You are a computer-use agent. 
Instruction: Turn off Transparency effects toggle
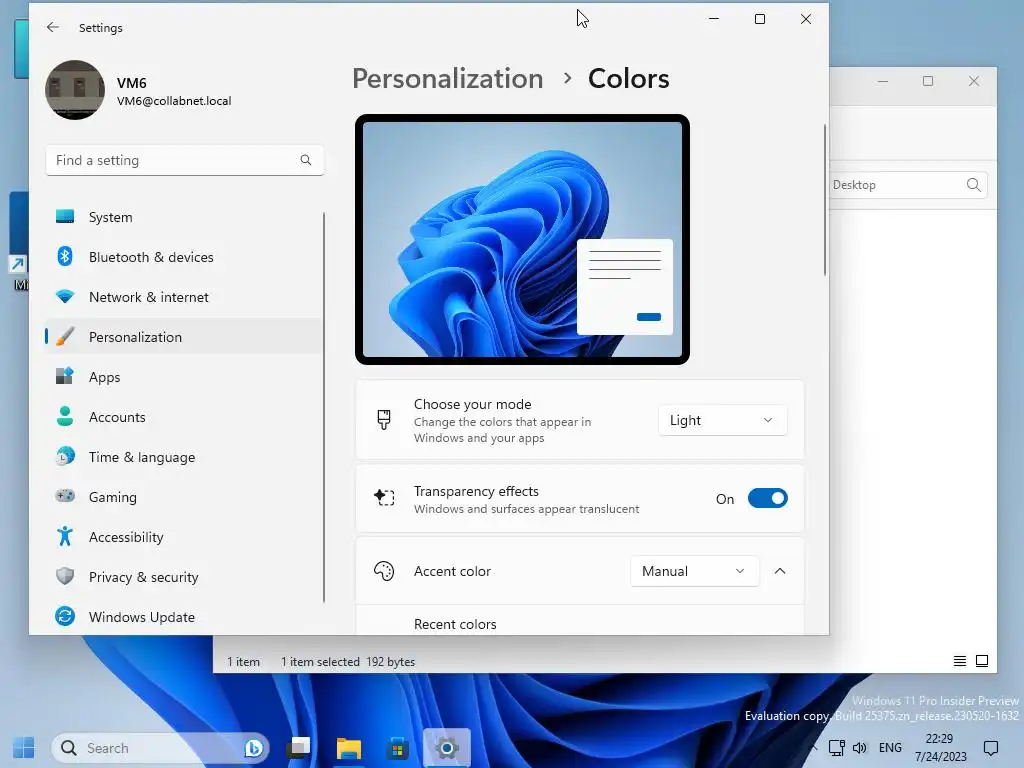coord(767,498)
